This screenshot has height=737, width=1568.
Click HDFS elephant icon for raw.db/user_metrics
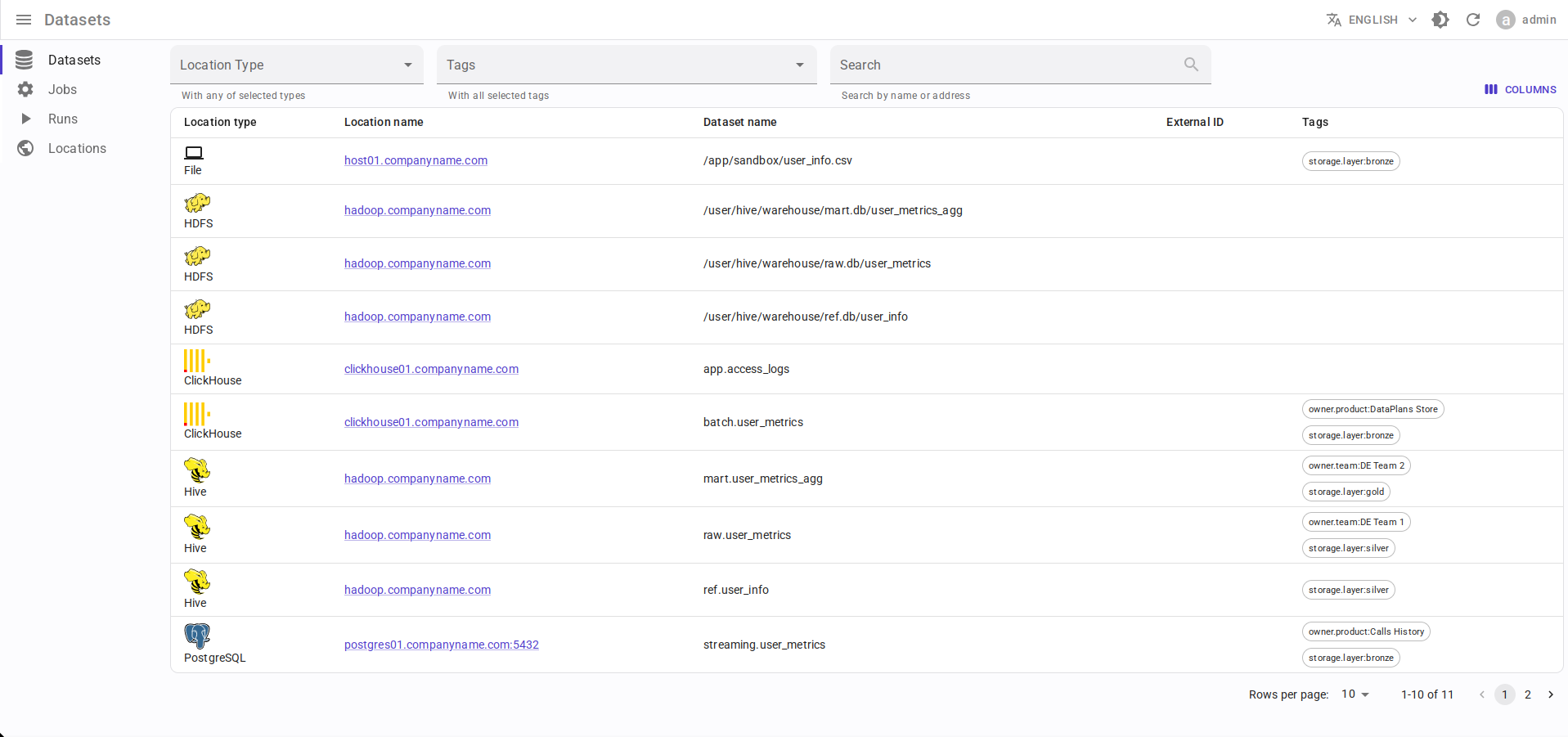[x=197, y=256]
